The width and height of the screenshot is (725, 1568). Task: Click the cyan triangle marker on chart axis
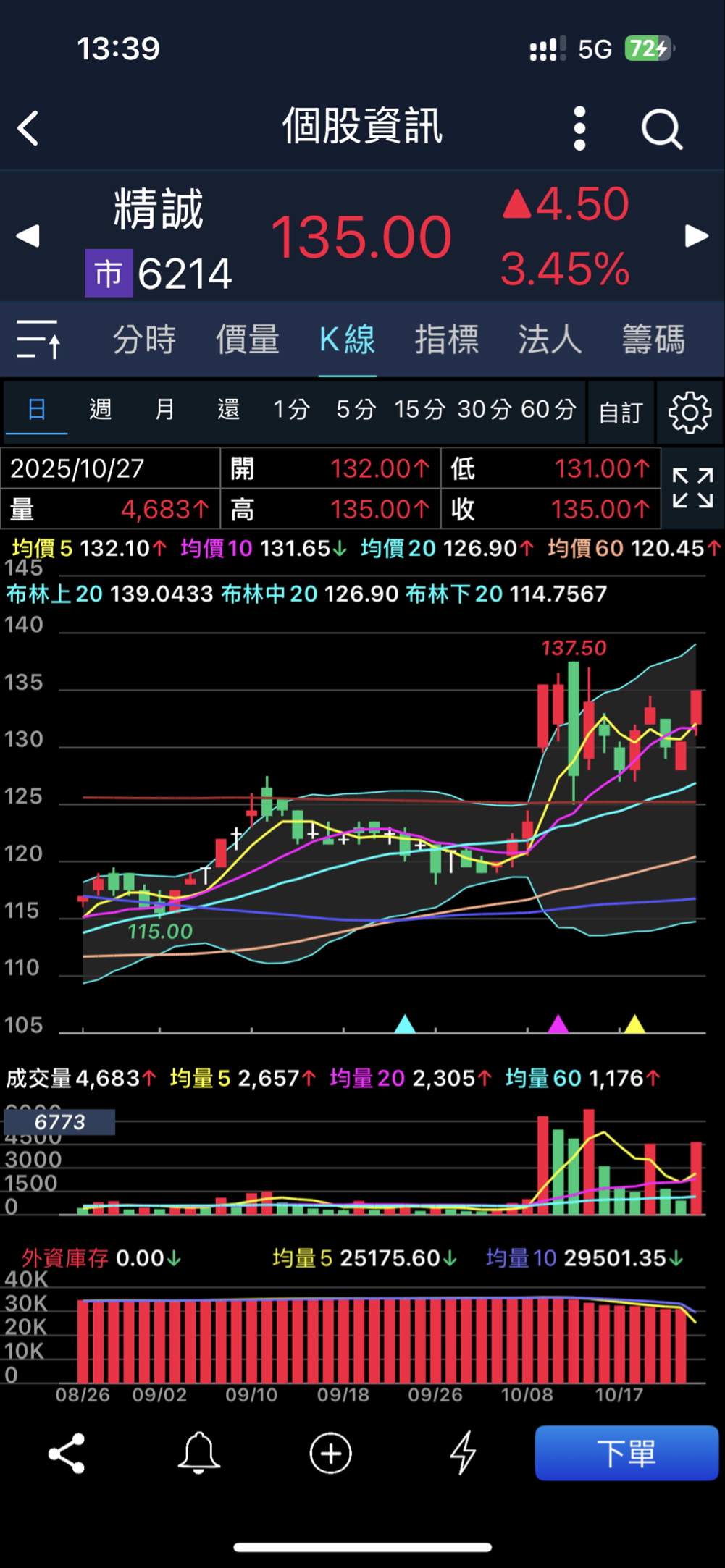(405, 1024)
